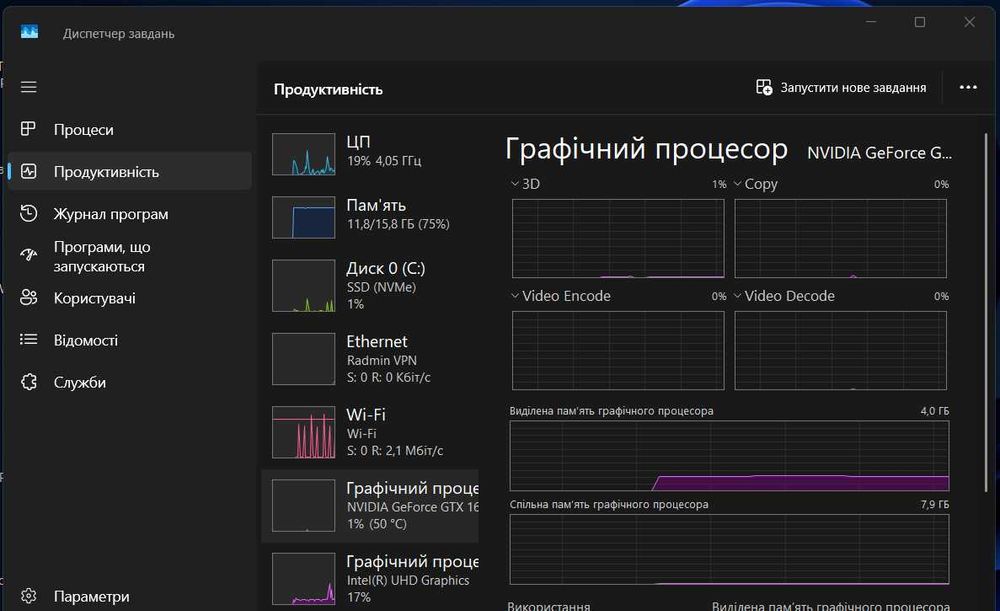The image size is (1000, 611).
Task: Click the vertical scrollbar of GPU panel
Action: 987,313
